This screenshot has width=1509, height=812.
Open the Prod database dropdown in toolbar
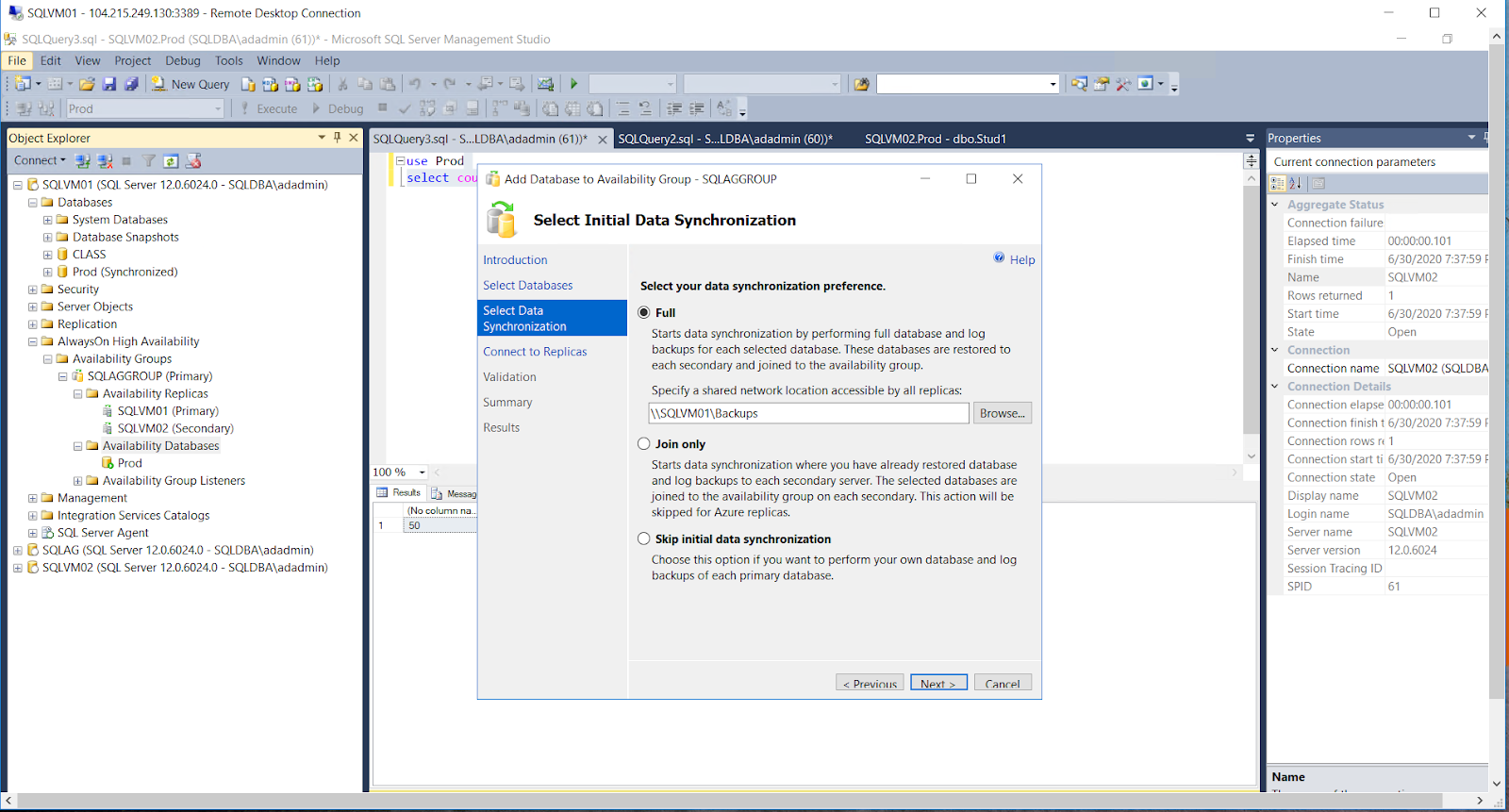pos(218,108)
